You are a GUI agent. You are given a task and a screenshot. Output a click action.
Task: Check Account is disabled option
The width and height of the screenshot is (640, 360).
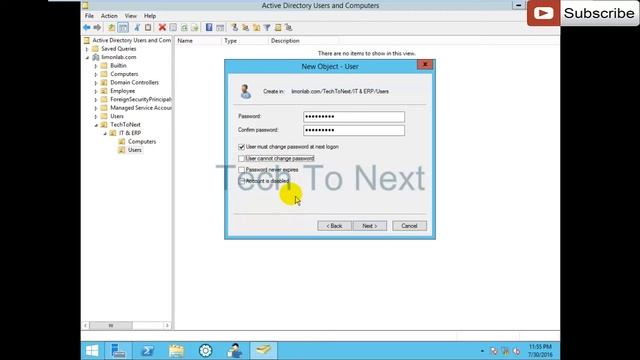coord(242,181)
